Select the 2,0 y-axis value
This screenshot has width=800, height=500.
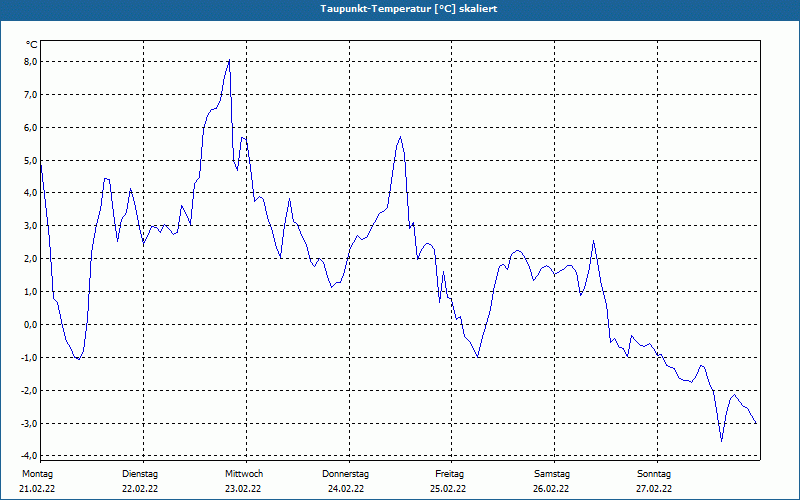pyautogui.click(x=31, y=259)
